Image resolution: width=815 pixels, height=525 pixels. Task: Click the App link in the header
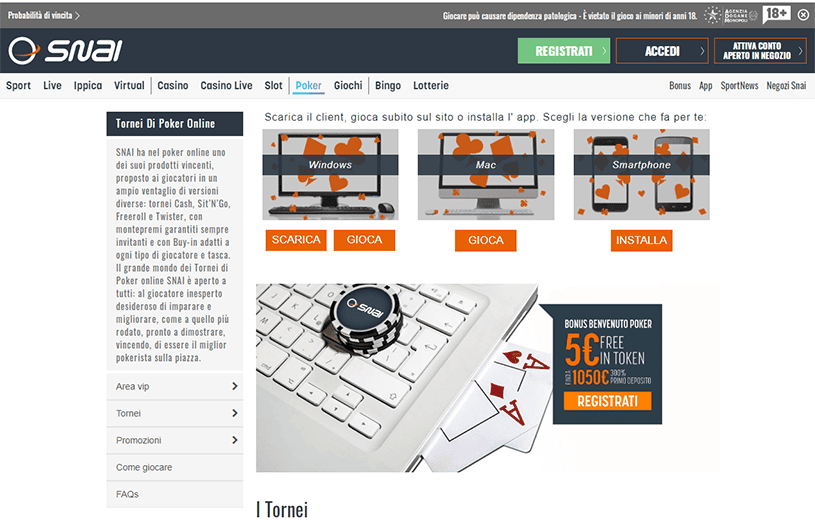point(705,85)
